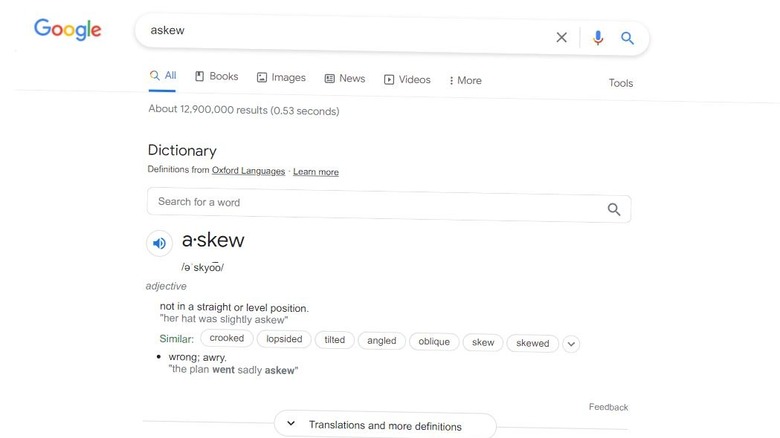The width and height of the screenshot is (780, 438).
Task: Select the 'crooked' similar word chip
Action: pos(227,338)
